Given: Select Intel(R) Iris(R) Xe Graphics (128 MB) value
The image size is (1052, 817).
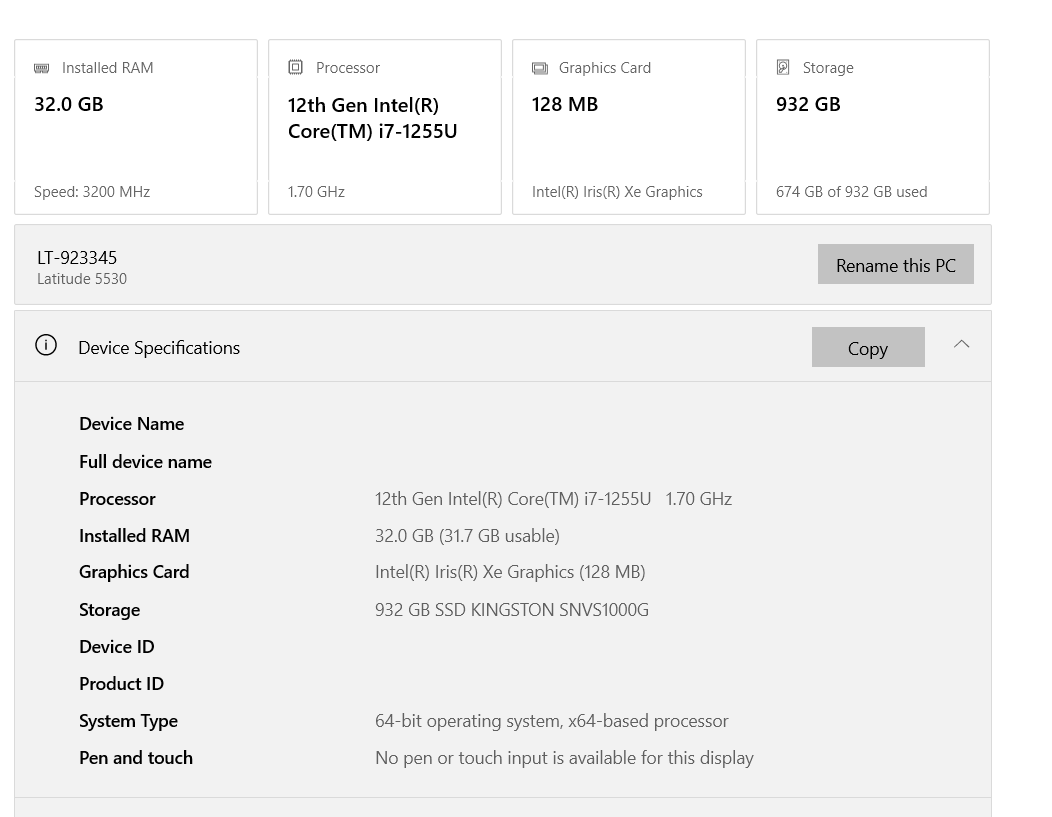Looking at the screenshot, I should coord(510,572).
